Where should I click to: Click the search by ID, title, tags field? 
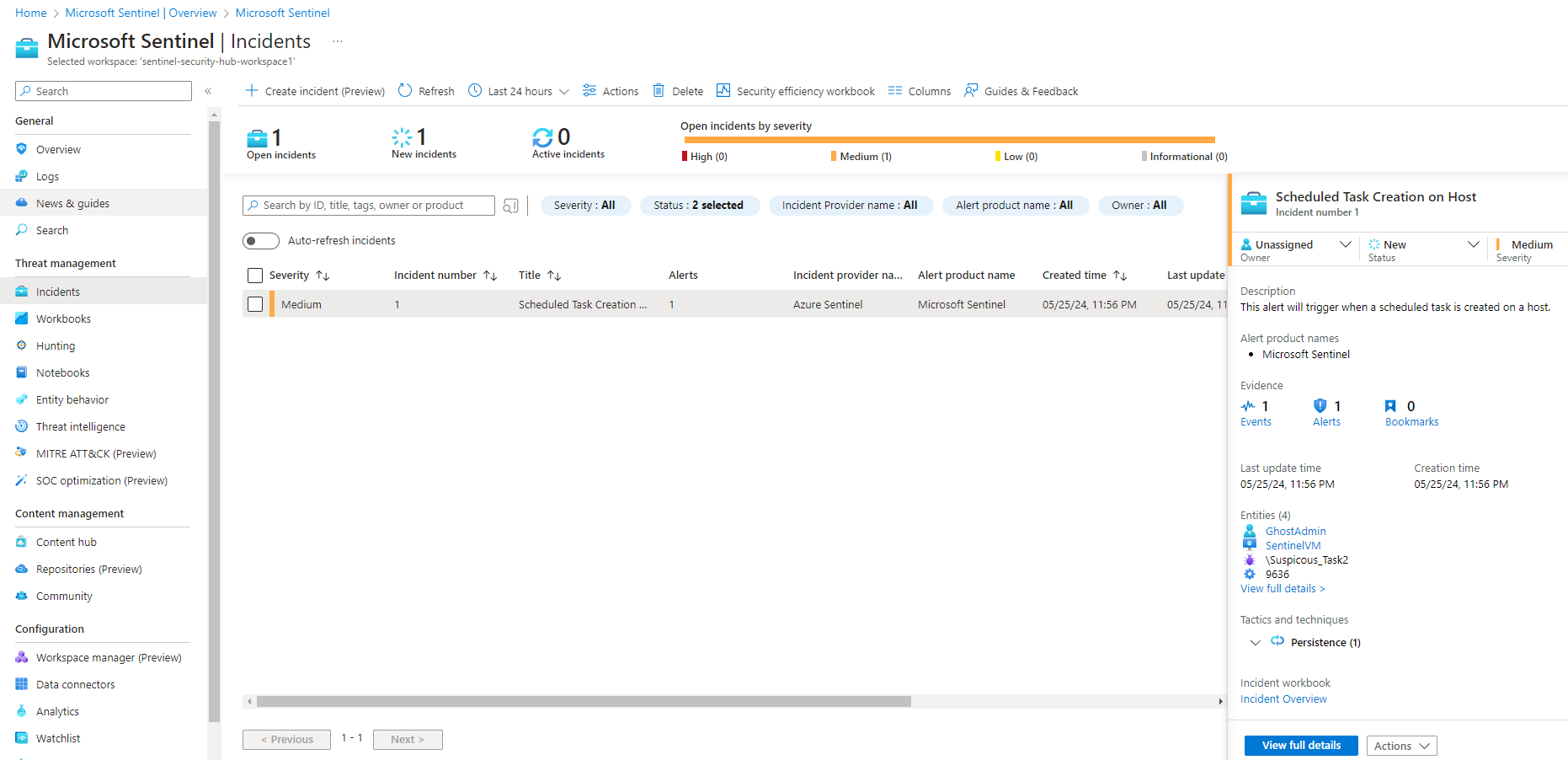click(x=369, y=206)
